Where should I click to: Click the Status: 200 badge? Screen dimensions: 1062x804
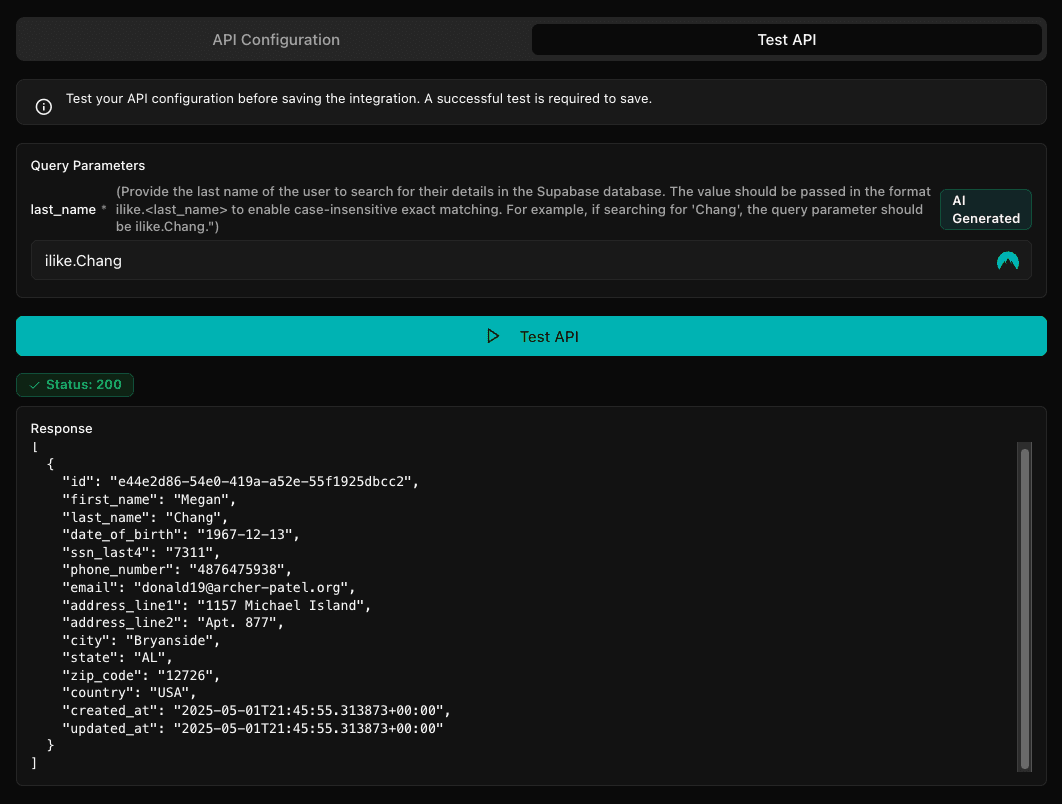click(74, 384)
